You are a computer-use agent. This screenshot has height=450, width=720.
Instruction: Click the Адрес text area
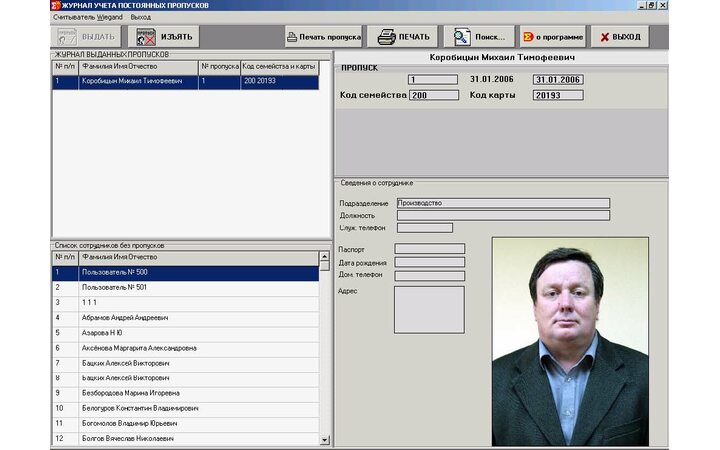[x=429, y=310]
